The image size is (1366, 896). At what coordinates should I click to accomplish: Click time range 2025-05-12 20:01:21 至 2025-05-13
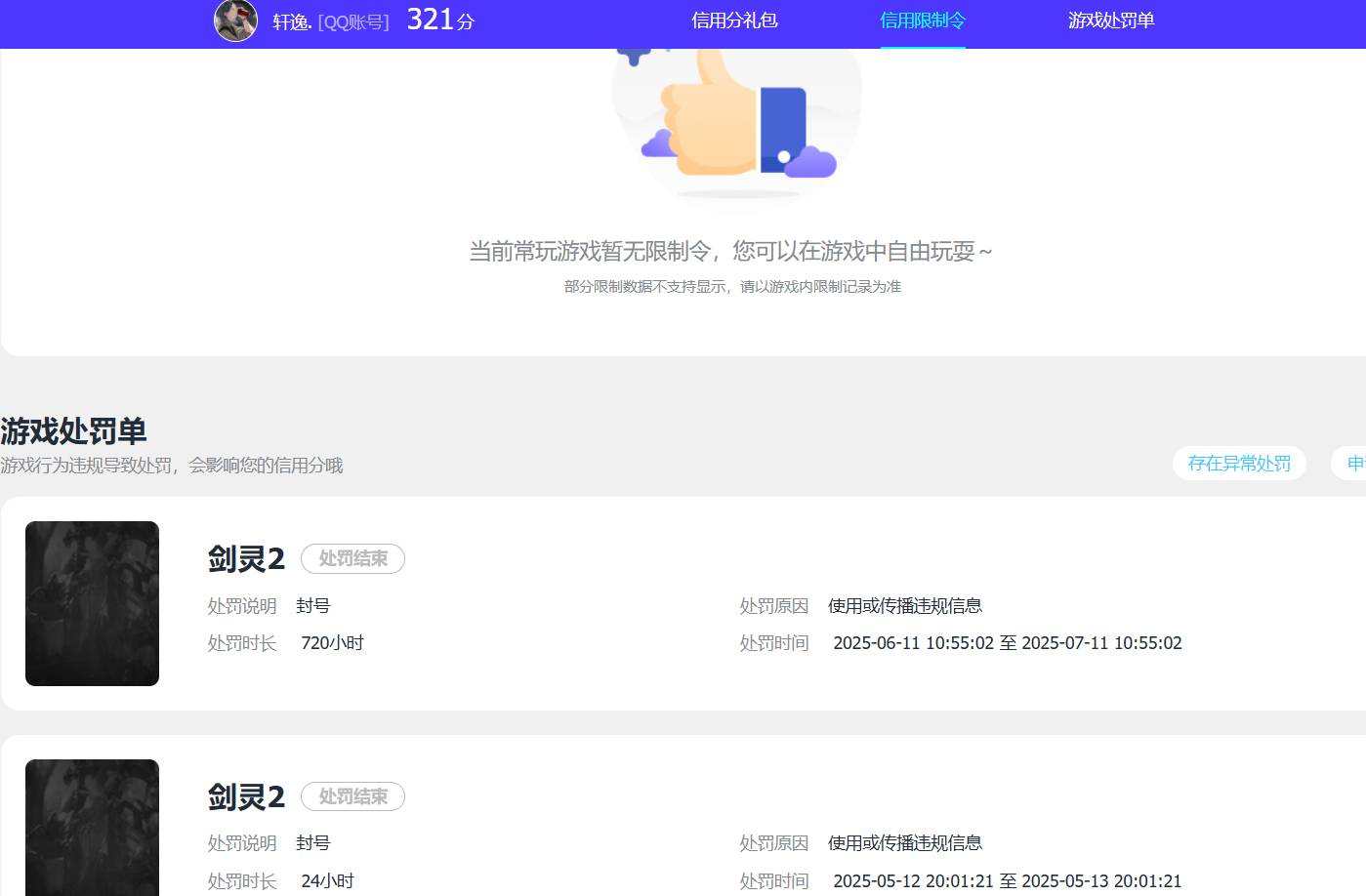click(1008, 881)
